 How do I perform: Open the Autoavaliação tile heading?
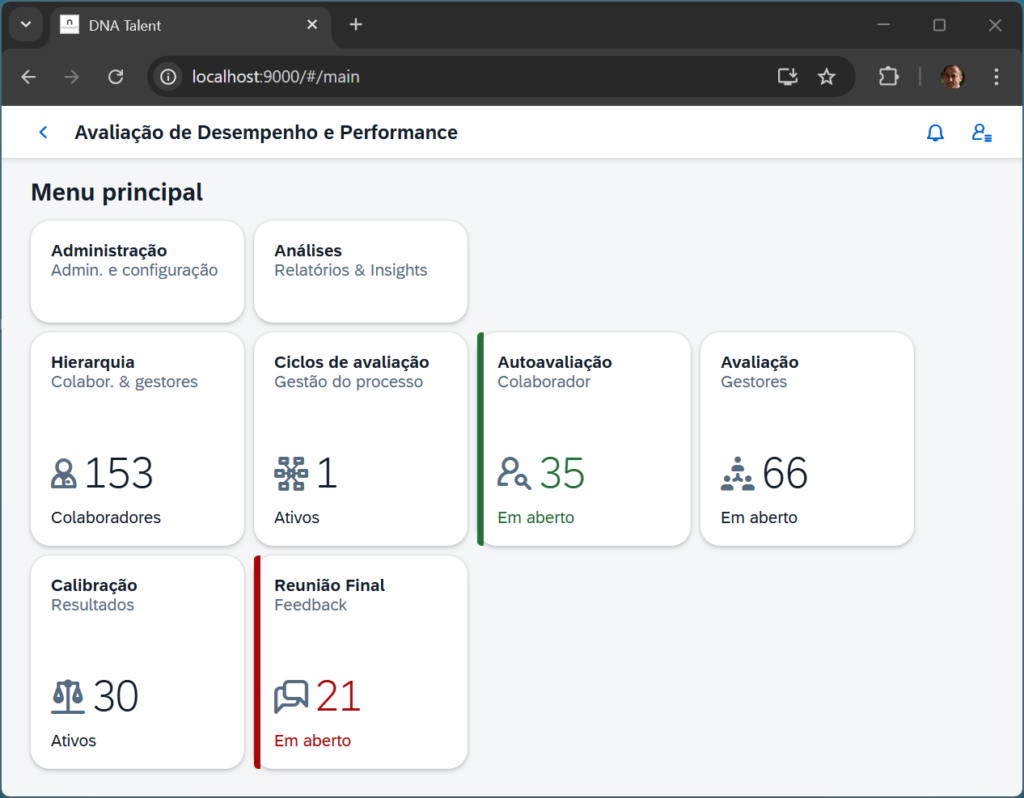click(x=554, y=362)
